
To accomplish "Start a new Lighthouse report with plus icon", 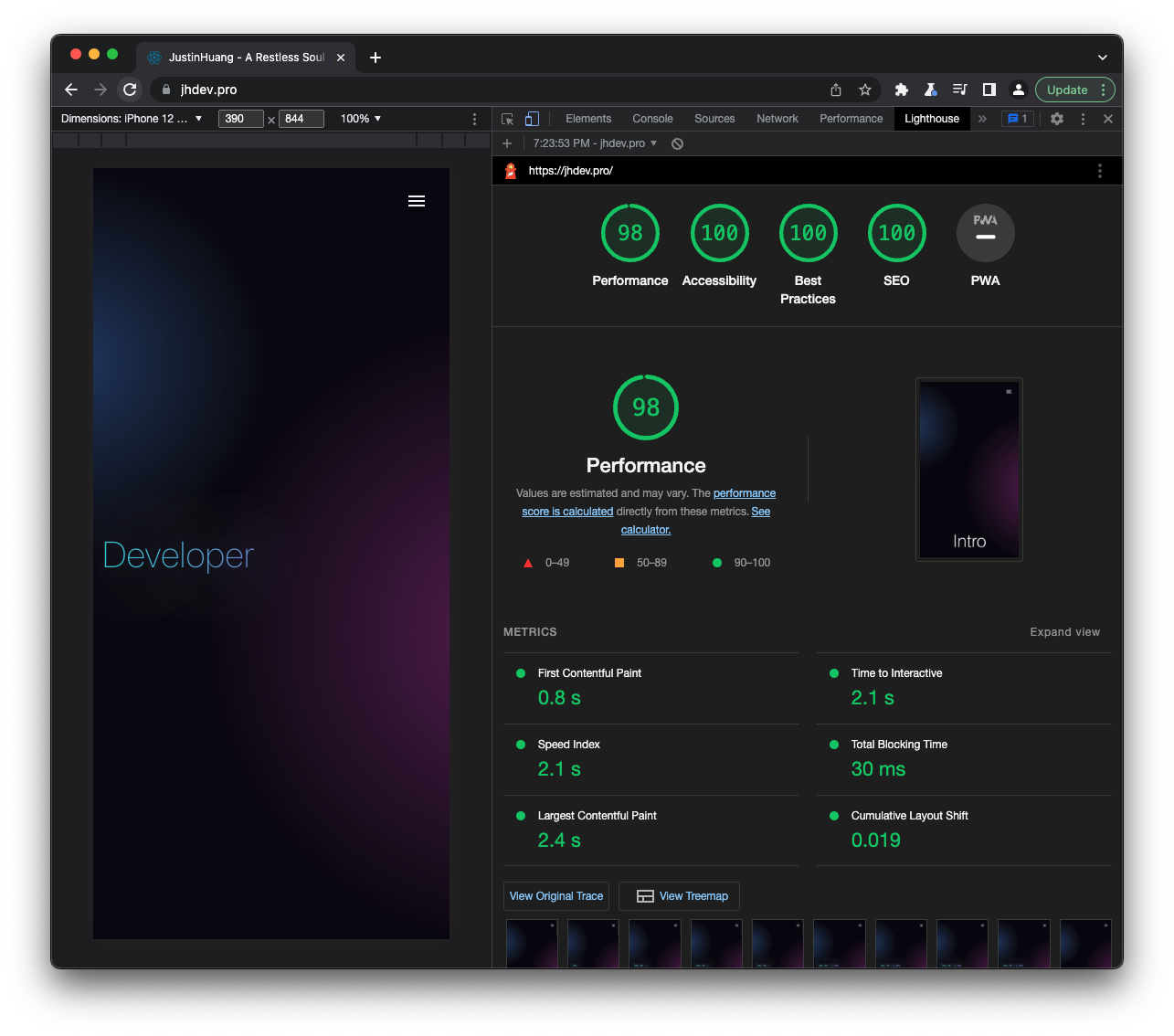I will 507,143.
